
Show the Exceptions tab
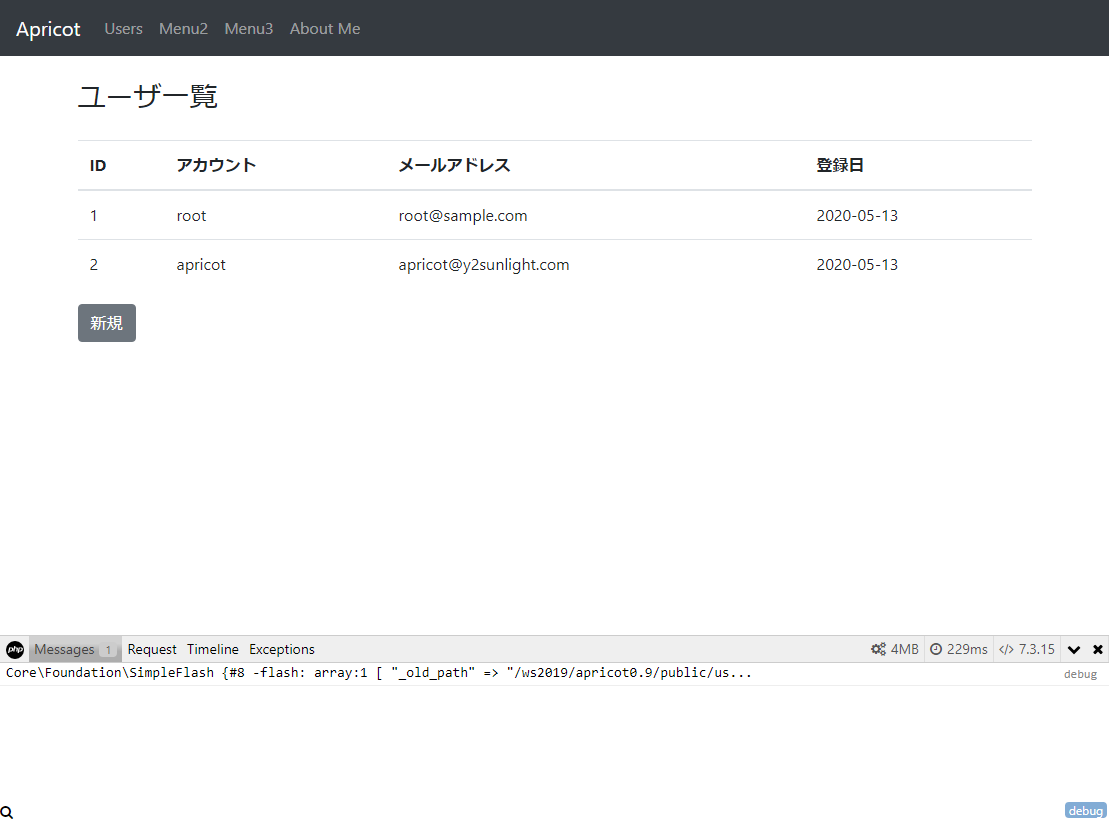[x=282, y=649]
